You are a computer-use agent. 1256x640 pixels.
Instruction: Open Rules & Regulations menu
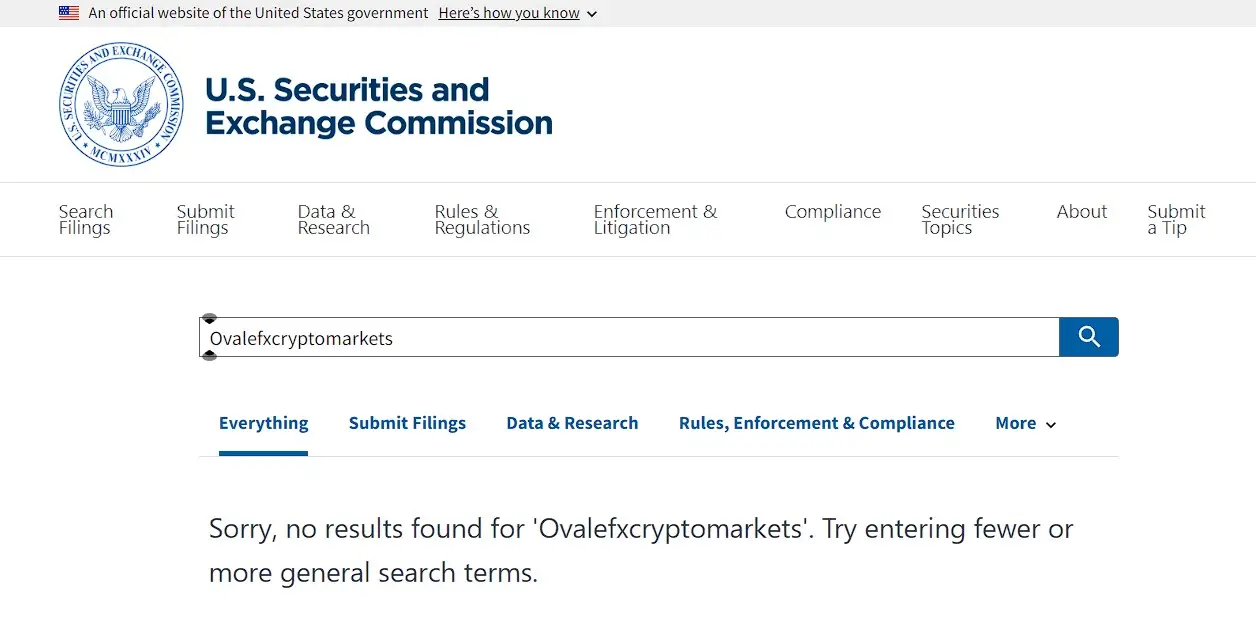482,219
